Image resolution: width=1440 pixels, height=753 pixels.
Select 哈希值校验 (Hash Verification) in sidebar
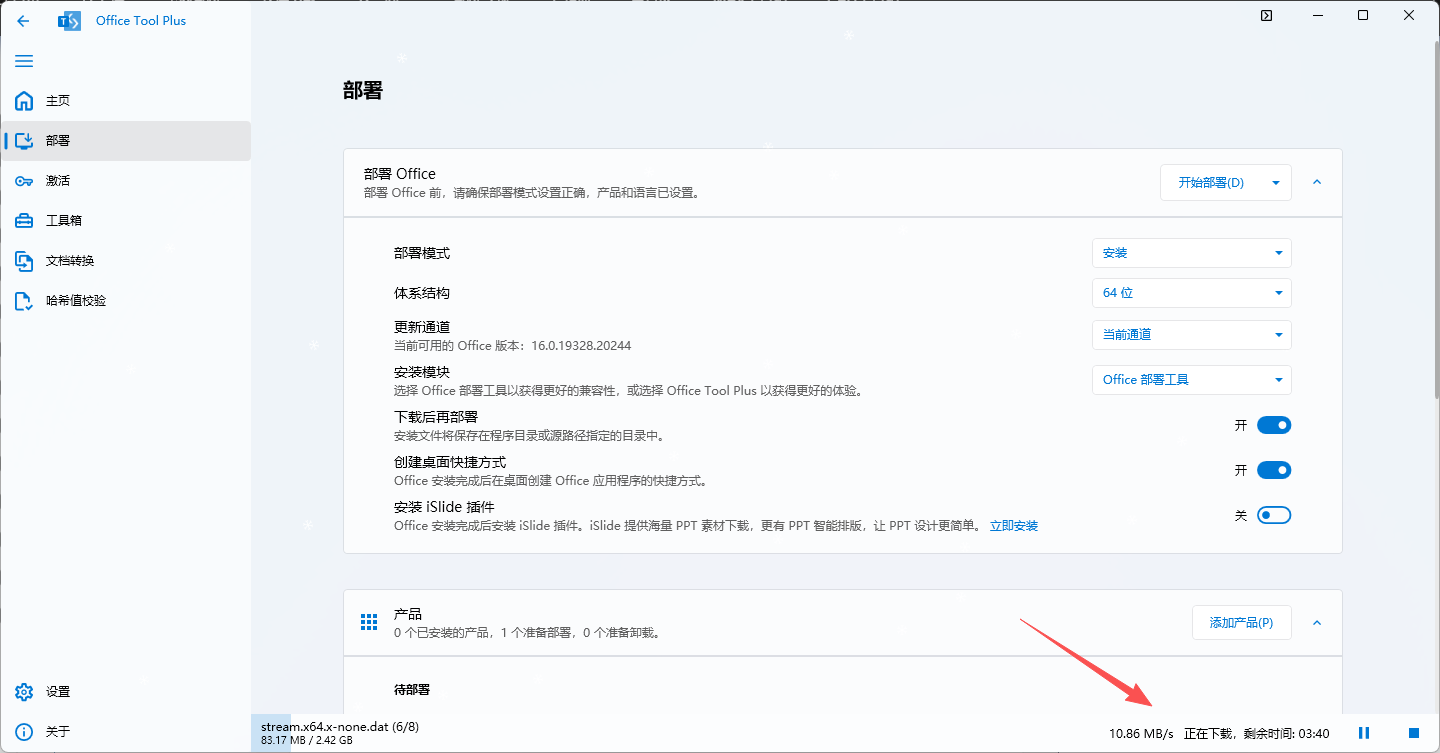point(70,300)
